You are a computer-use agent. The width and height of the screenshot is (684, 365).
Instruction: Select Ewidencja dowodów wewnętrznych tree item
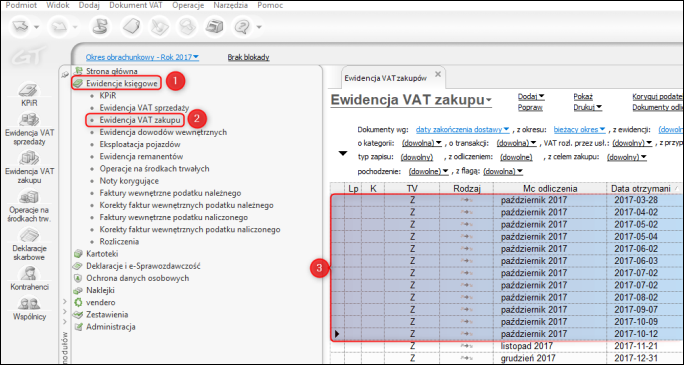[163, 132]
